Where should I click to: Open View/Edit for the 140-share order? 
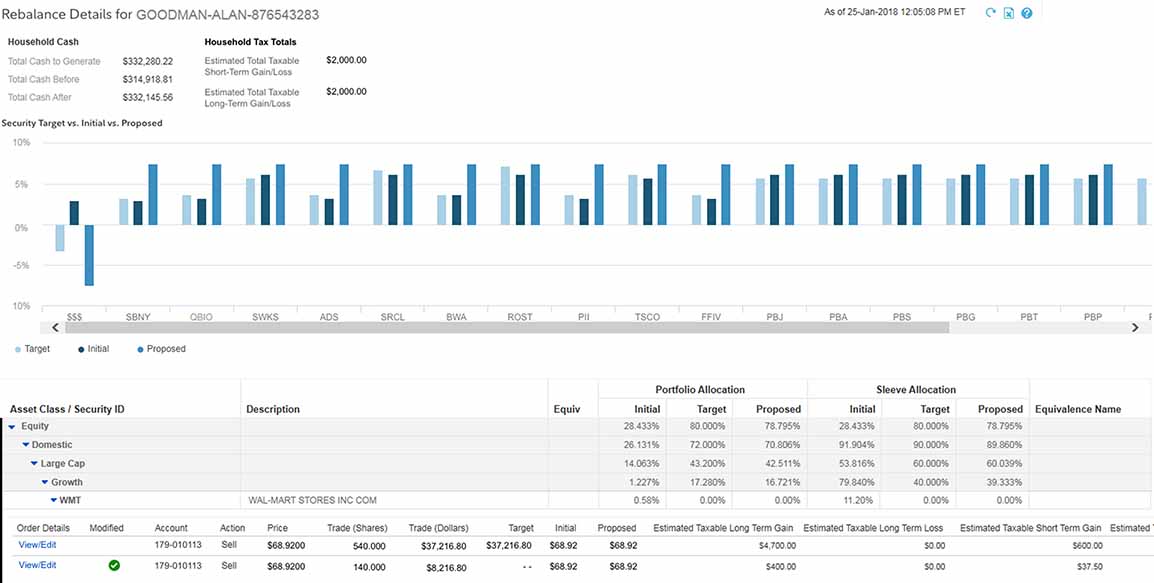click(37, 565)
